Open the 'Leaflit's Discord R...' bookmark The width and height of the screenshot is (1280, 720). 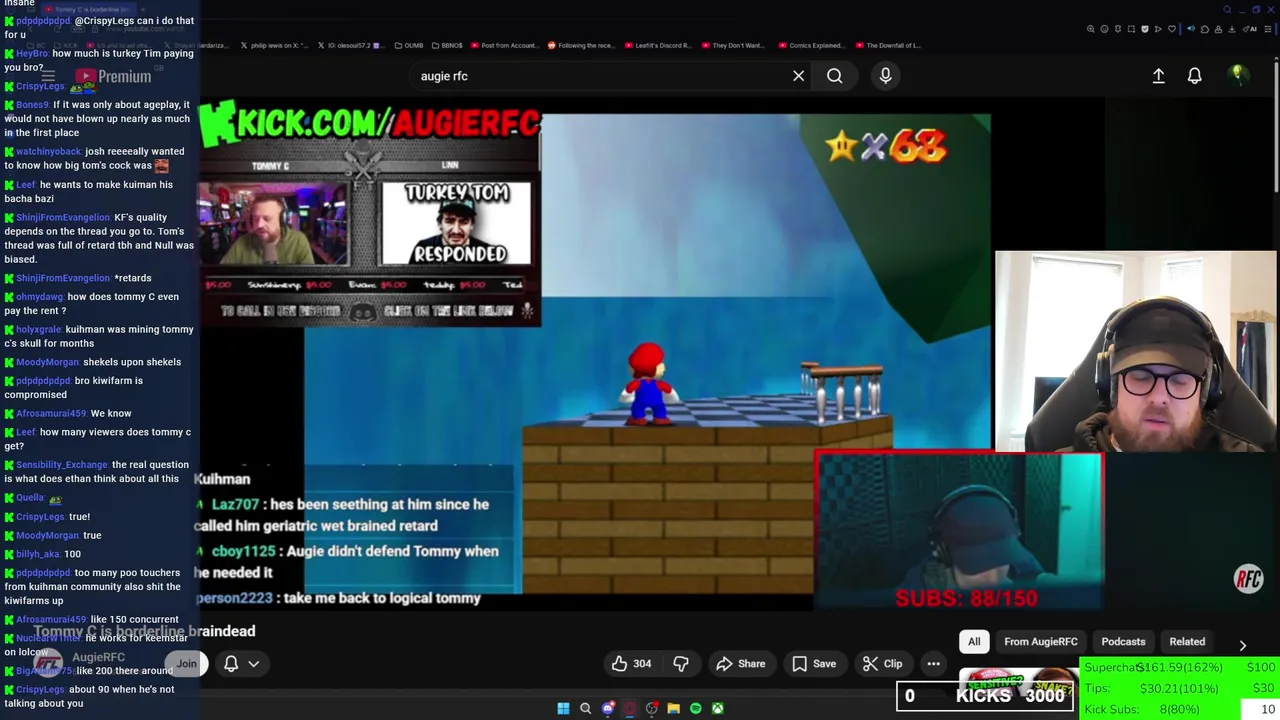tap(658, 45)
